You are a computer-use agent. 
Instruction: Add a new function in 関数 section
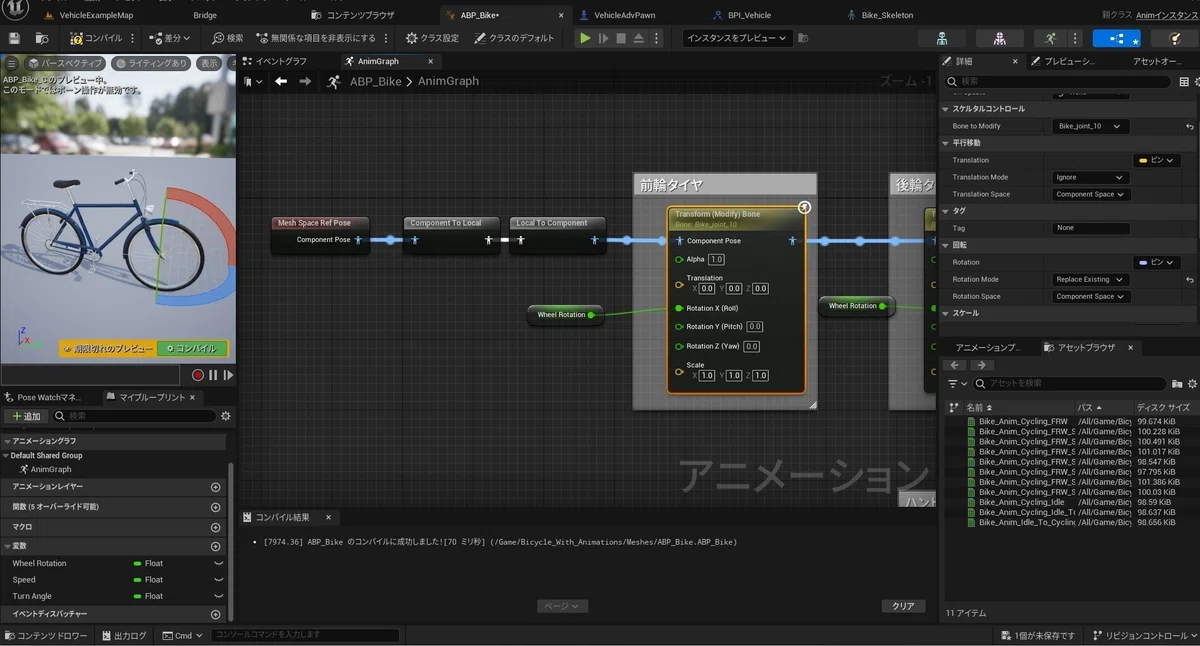click(215, 507)
